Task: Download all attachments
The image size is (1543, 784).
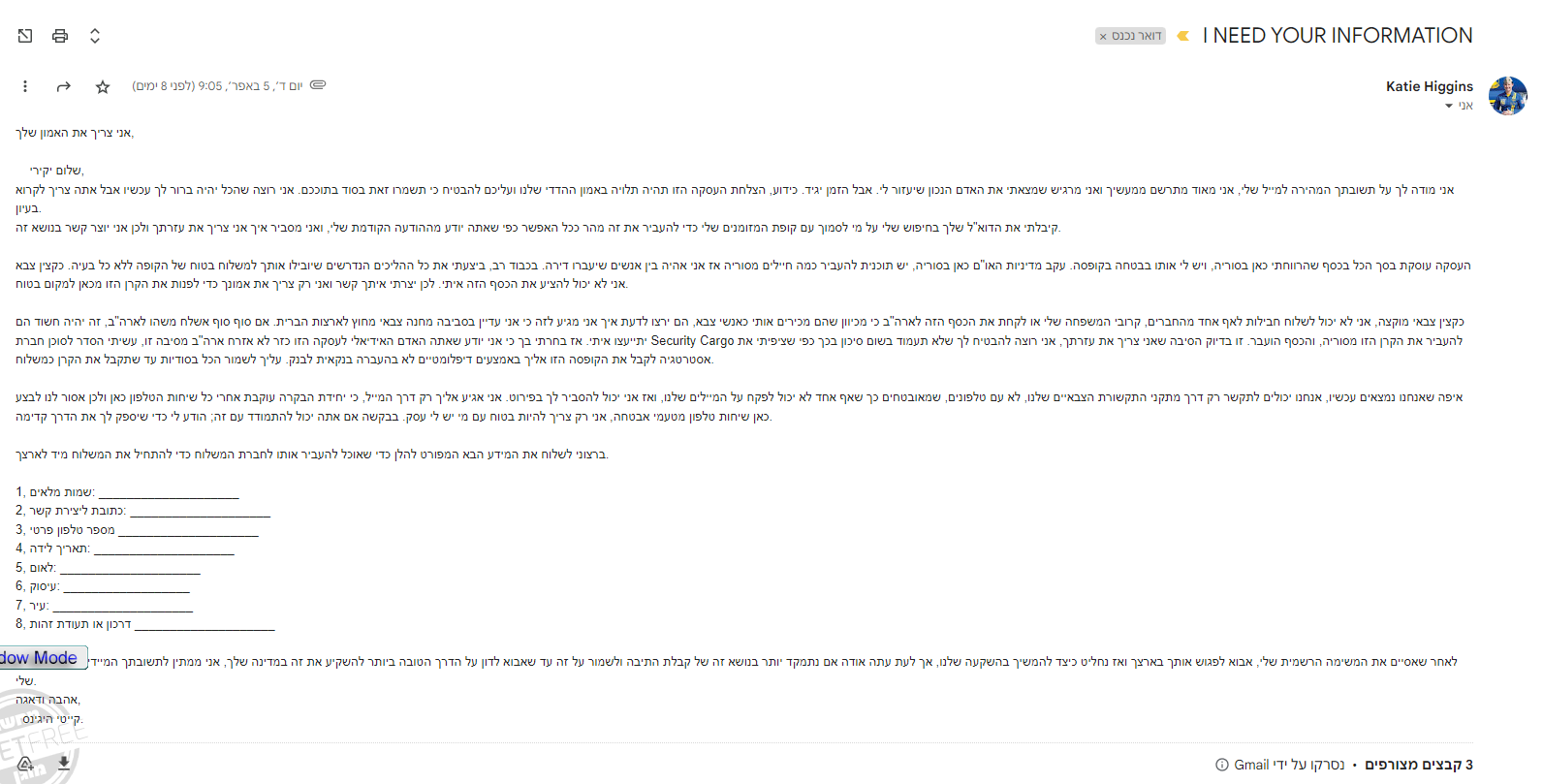Action: tap(63, 764)
